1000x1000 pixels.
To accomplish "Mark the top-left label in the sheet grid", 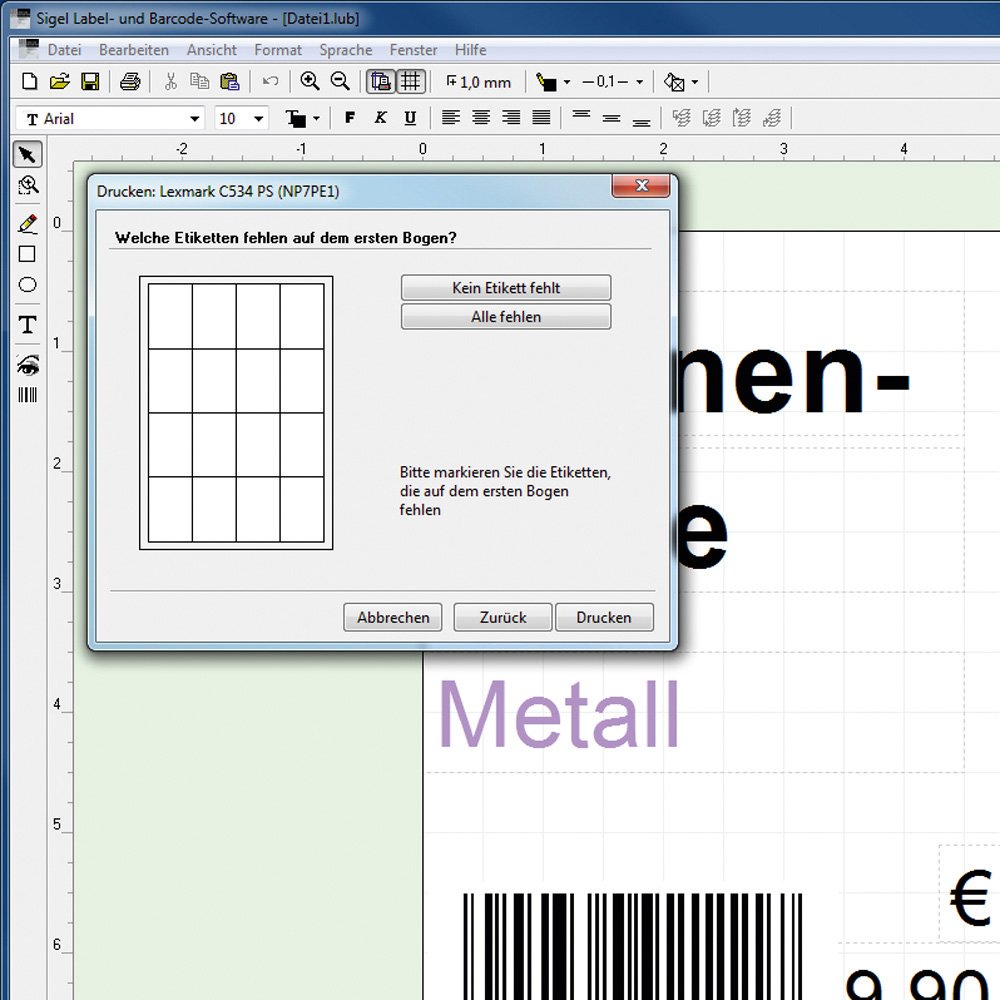I will click(170, 316).
